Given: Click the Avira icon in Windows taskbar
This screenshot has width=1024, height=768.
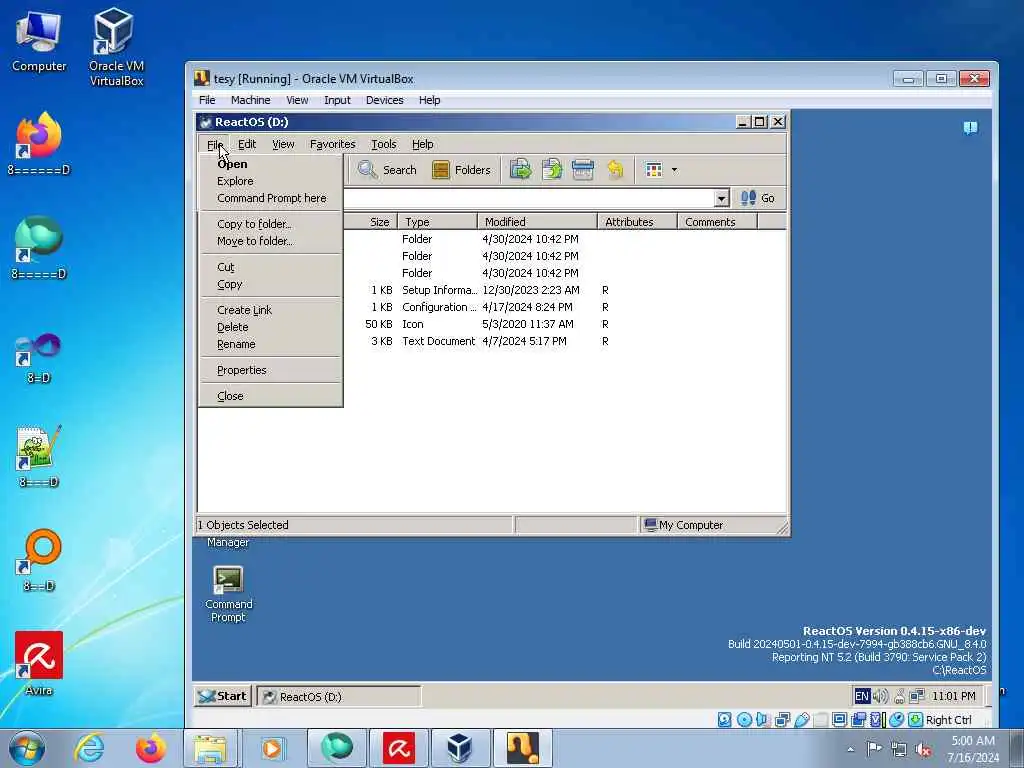Looking at the screenshot, I should point(398,748).
